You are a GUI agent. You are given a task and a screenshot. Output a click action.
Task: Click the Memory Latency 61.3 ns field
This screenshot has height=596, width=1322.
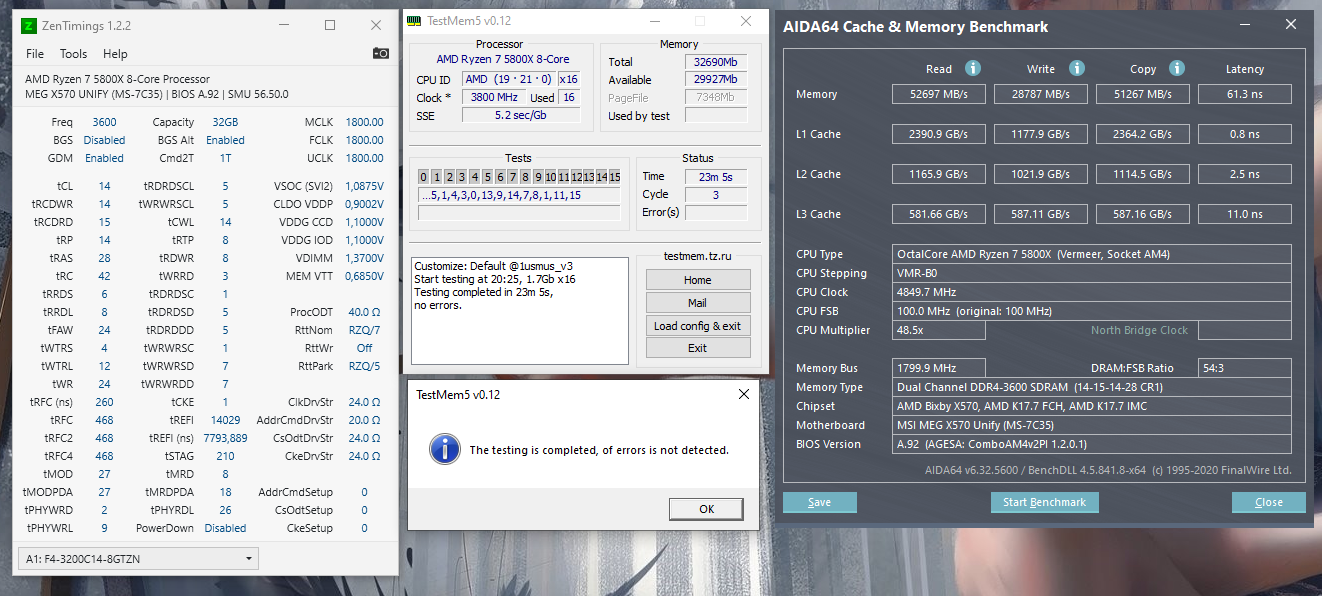coord(1245,94)
